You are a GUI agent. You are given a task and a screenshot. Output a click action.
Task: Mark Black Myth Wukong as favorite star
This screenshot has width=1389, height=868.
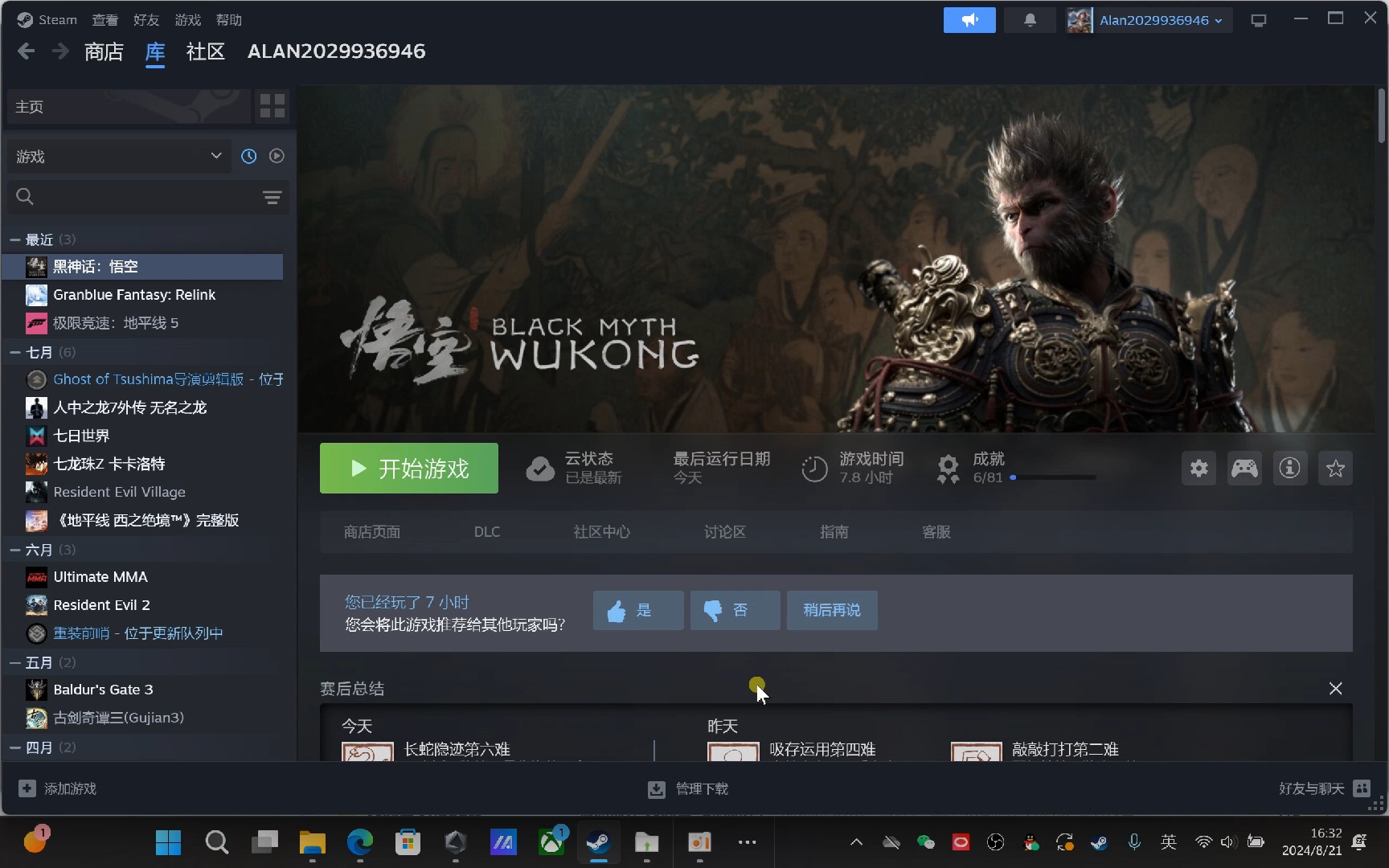click(x=1335, y=468)
